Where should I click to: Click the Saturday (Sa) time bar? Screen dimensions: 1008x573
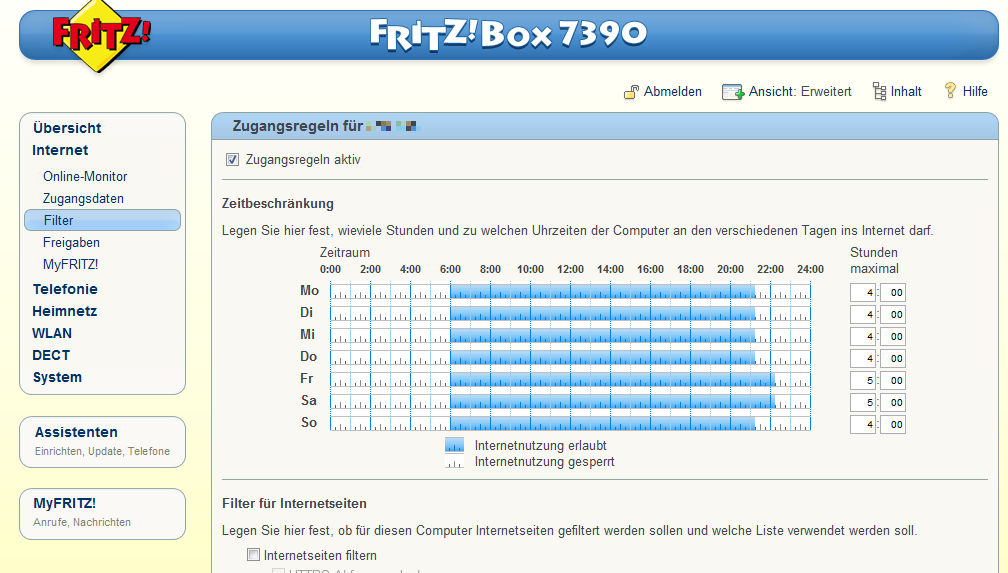tap(570, 401)
